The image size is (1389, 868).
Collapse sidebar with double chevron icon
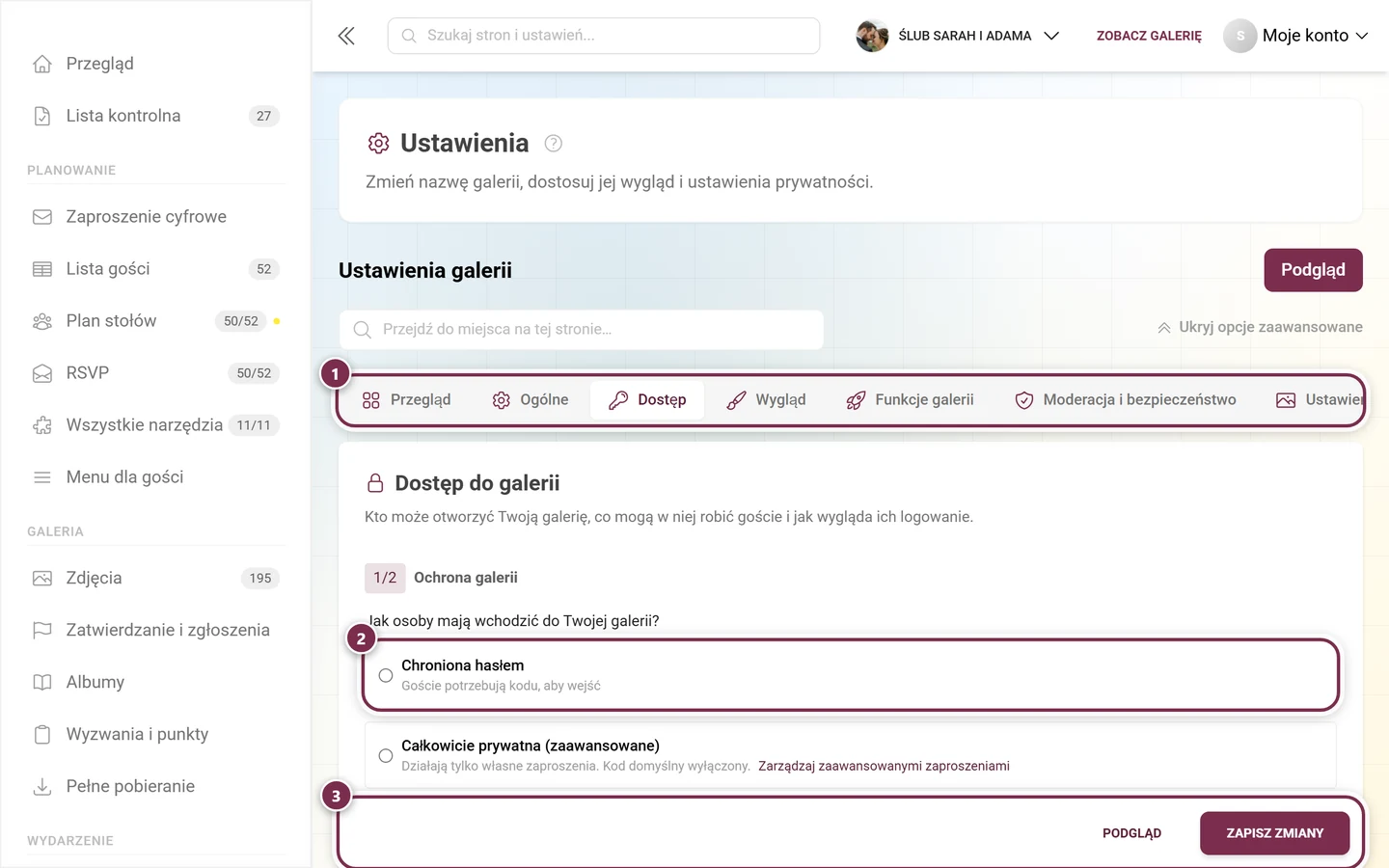[x=346, y=36]
